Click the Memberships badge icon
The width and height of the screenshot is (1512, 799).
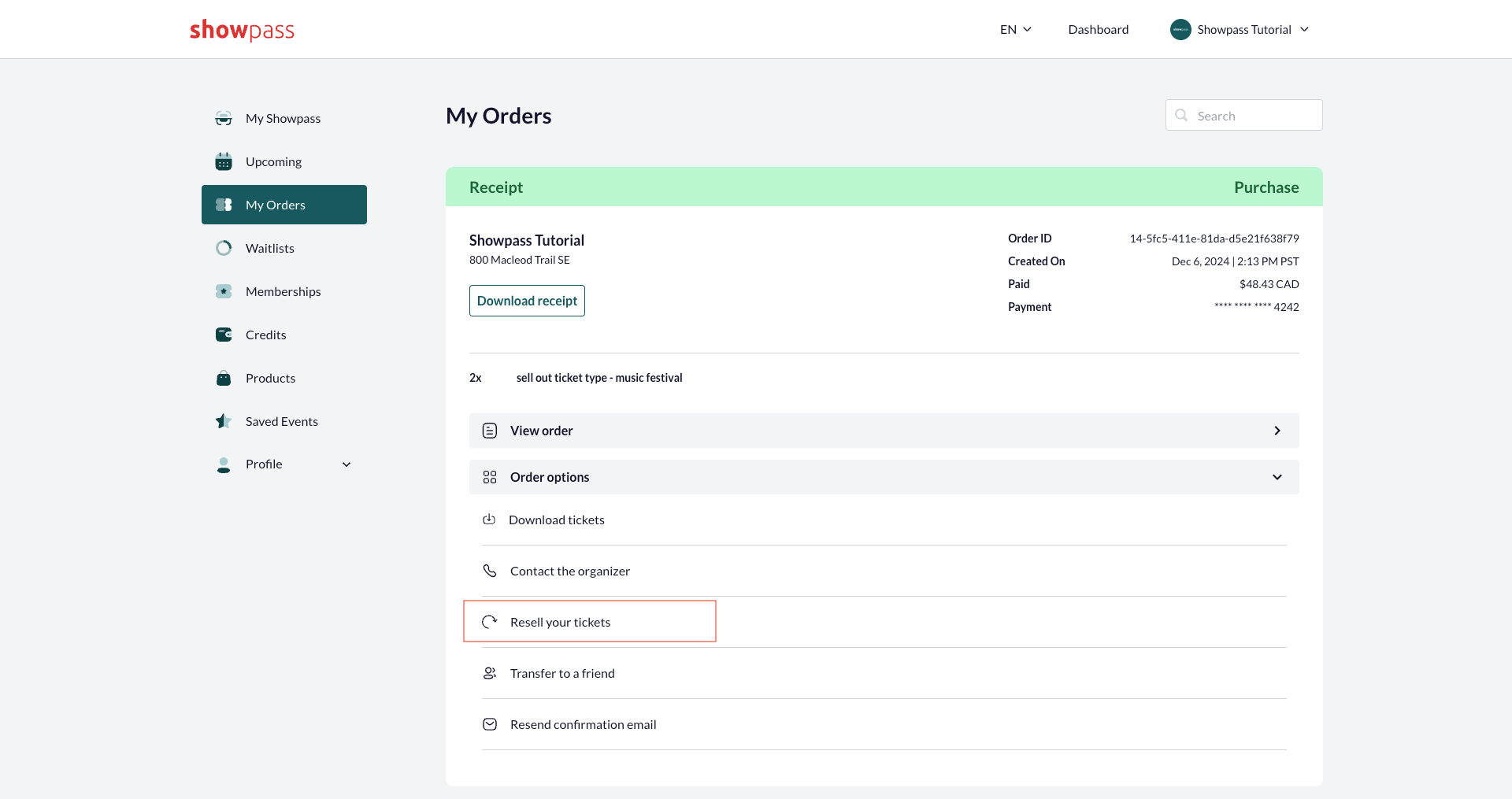224,291
